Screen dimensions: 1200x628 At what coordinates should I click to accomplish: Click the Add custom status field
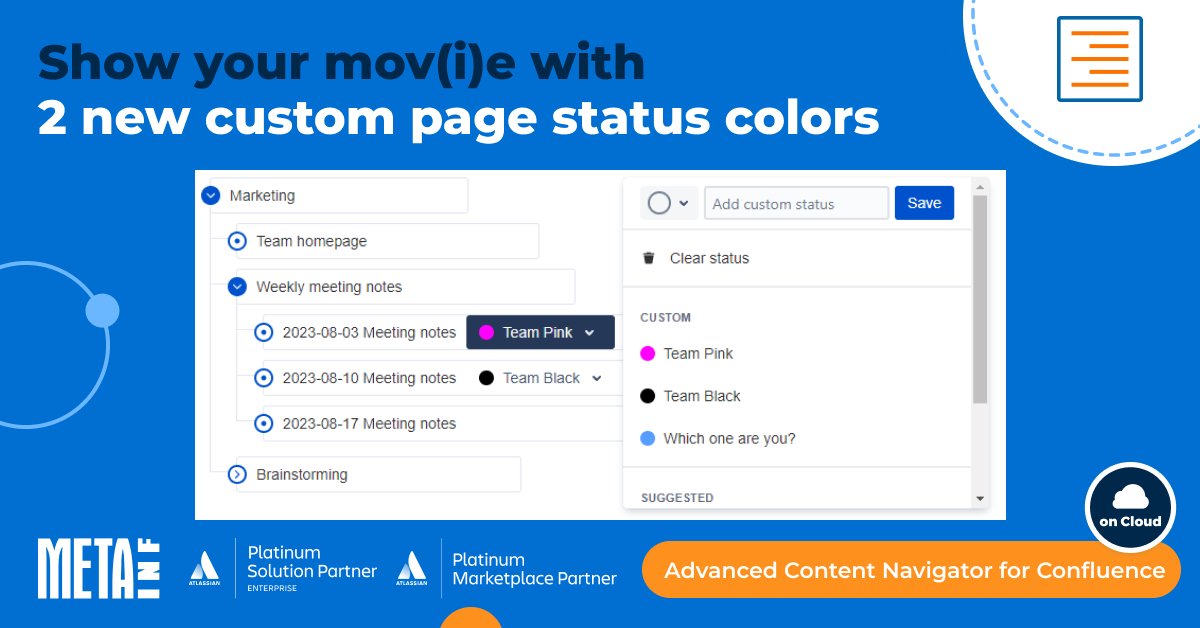pyautogui.click(x=796, y=203)
